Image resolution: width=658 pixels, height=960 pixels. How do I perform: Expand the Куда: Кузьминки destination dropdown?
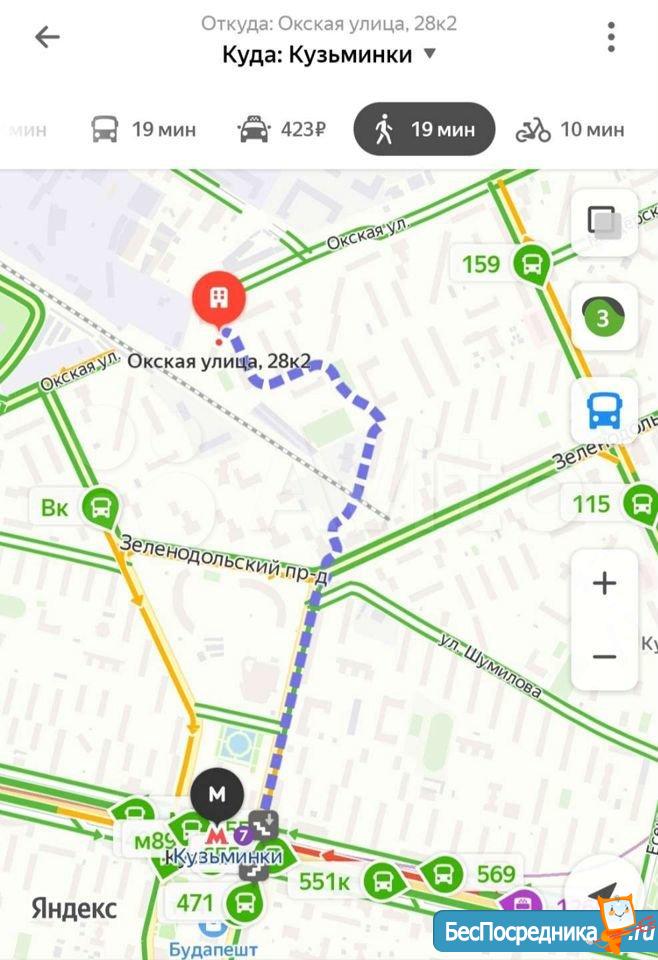[x=329, y=54]
